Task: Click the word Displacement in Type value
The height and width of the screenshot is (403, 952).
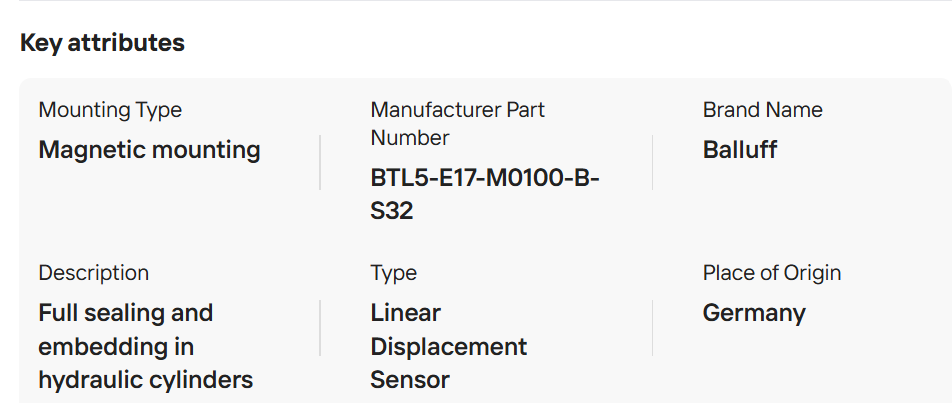Action: (x=449, y=347)
